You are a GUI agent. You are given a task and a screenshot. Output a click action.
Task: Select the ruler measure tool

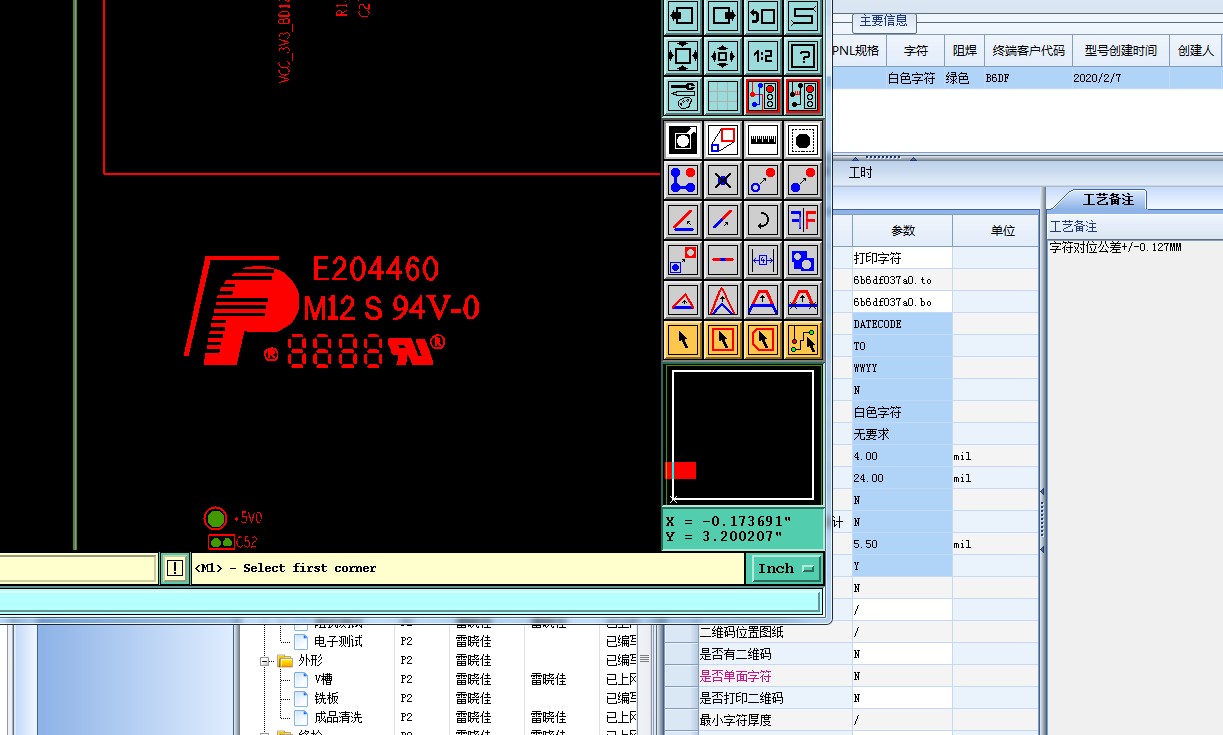[763, 140]
